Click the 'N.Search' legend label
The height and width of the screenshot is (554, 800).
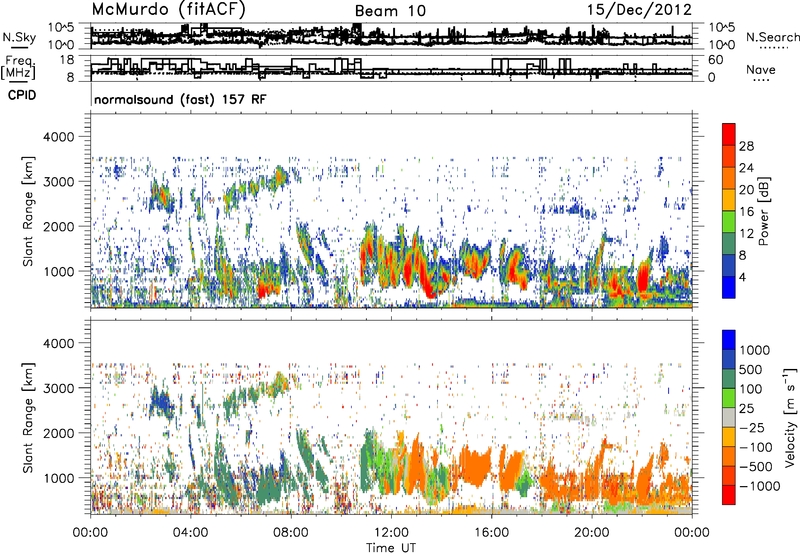(x=772, y=37)
